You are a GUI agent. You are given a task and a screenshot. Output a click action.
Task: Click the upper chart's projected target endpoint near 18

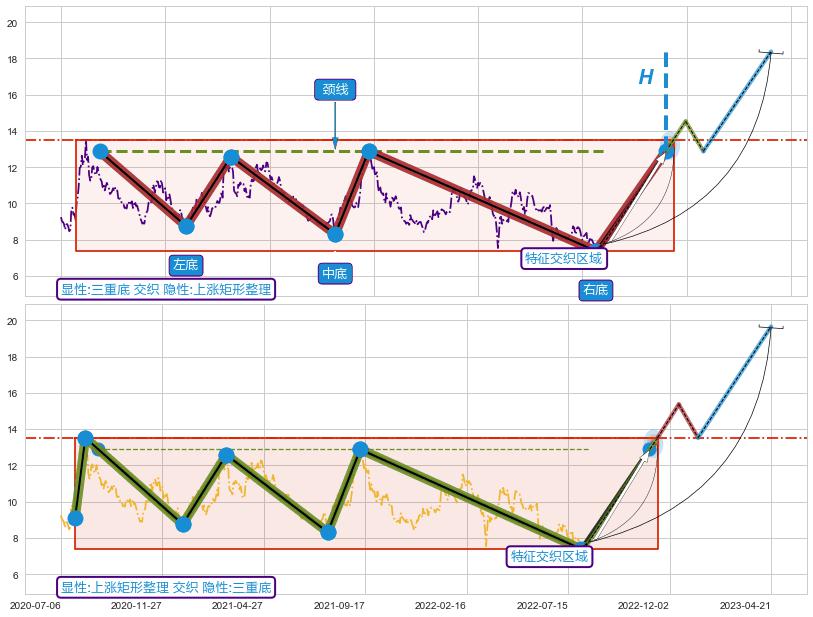(770, 52)
